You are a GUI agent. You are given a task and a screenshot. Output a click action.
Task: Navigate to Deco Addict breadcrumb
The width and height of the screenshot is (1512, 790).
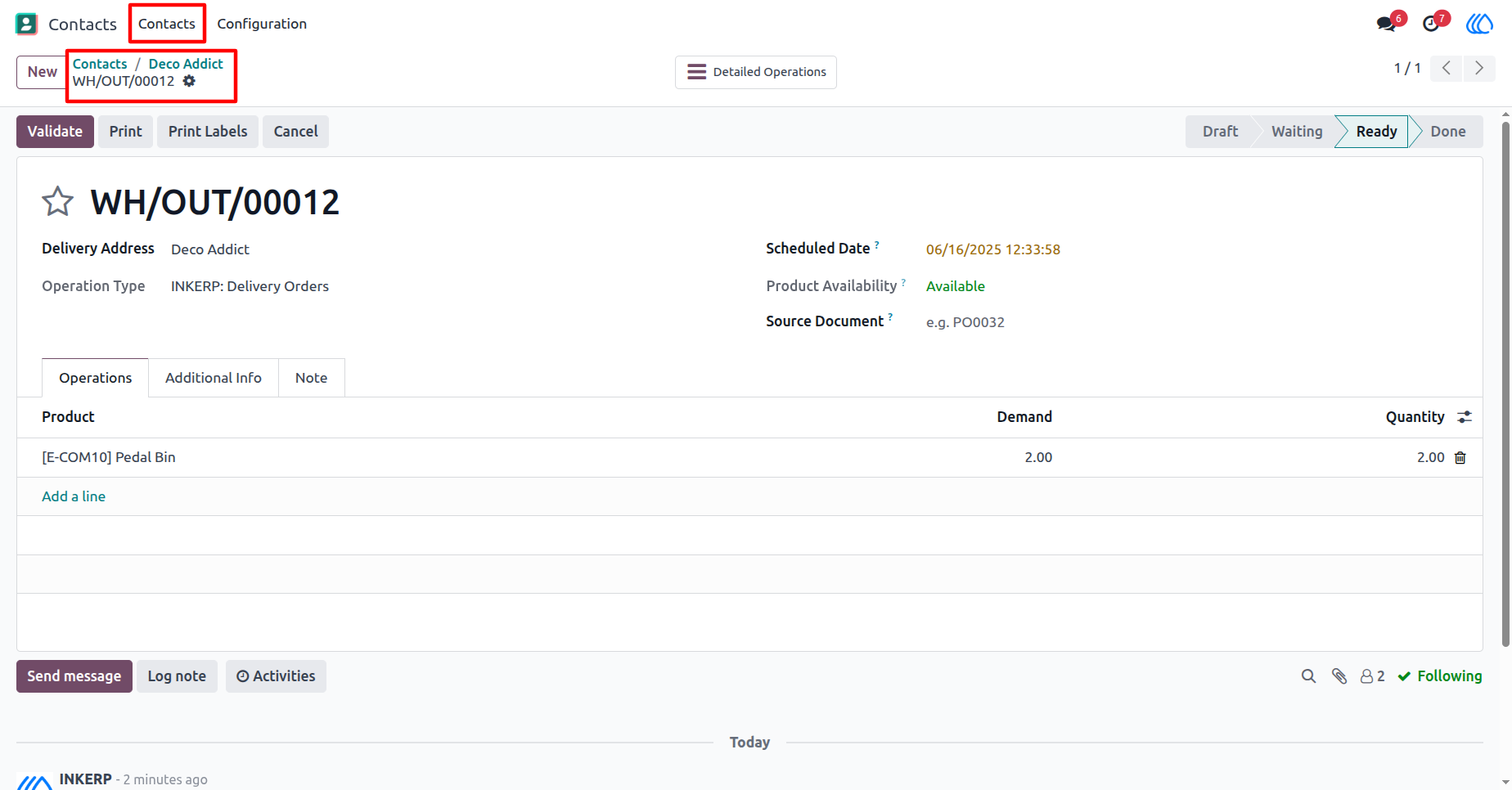pos(186,64)
